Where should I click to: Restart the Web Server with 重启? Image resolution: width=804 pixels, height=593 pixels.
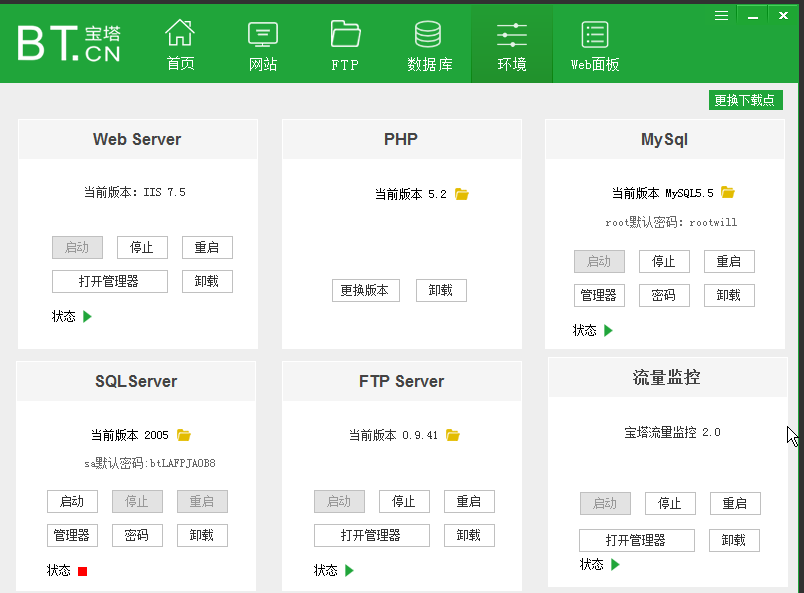click(207, 247)
